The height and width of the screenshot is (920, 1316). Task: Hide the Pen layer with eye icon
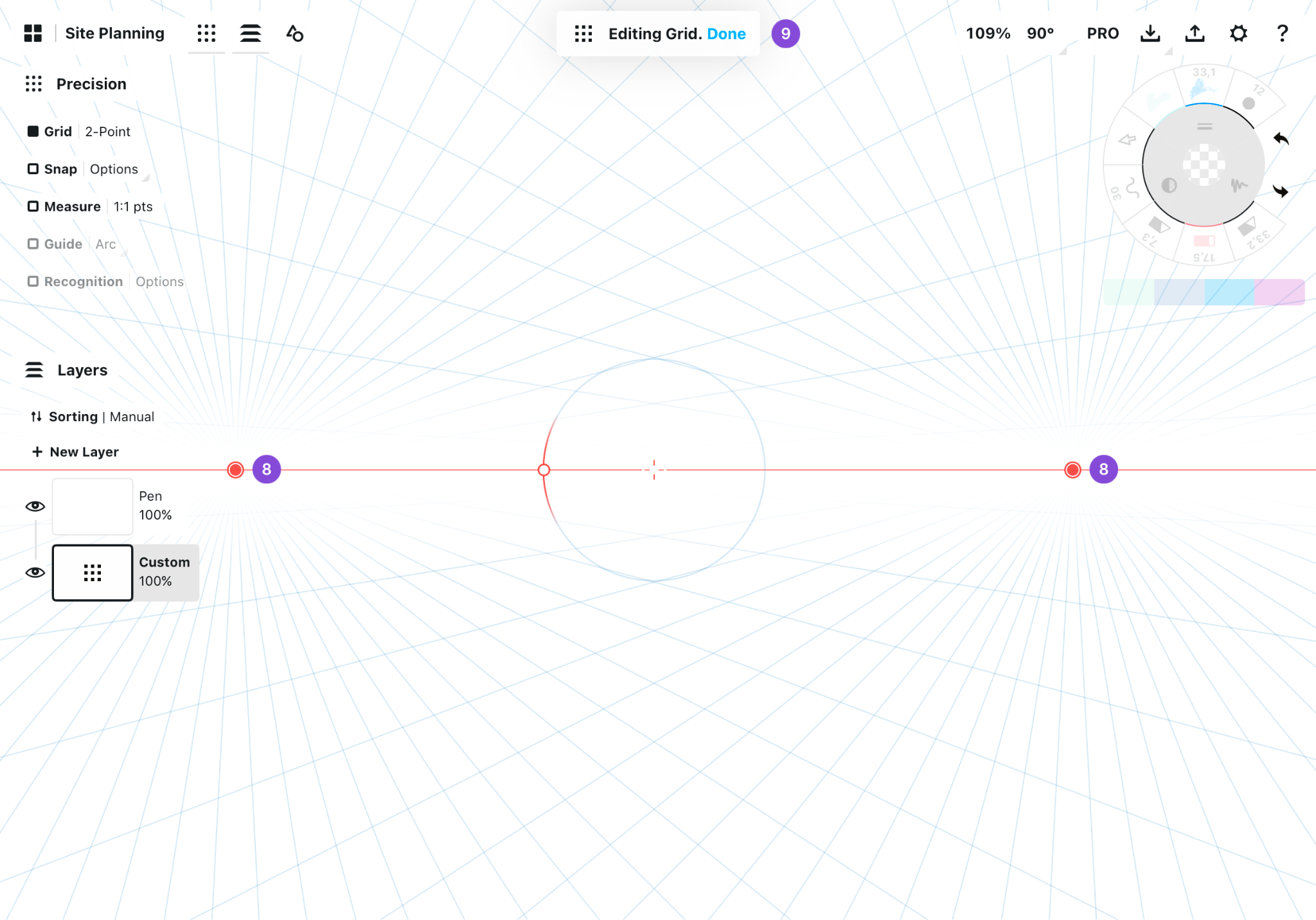(x=35, y=506)
